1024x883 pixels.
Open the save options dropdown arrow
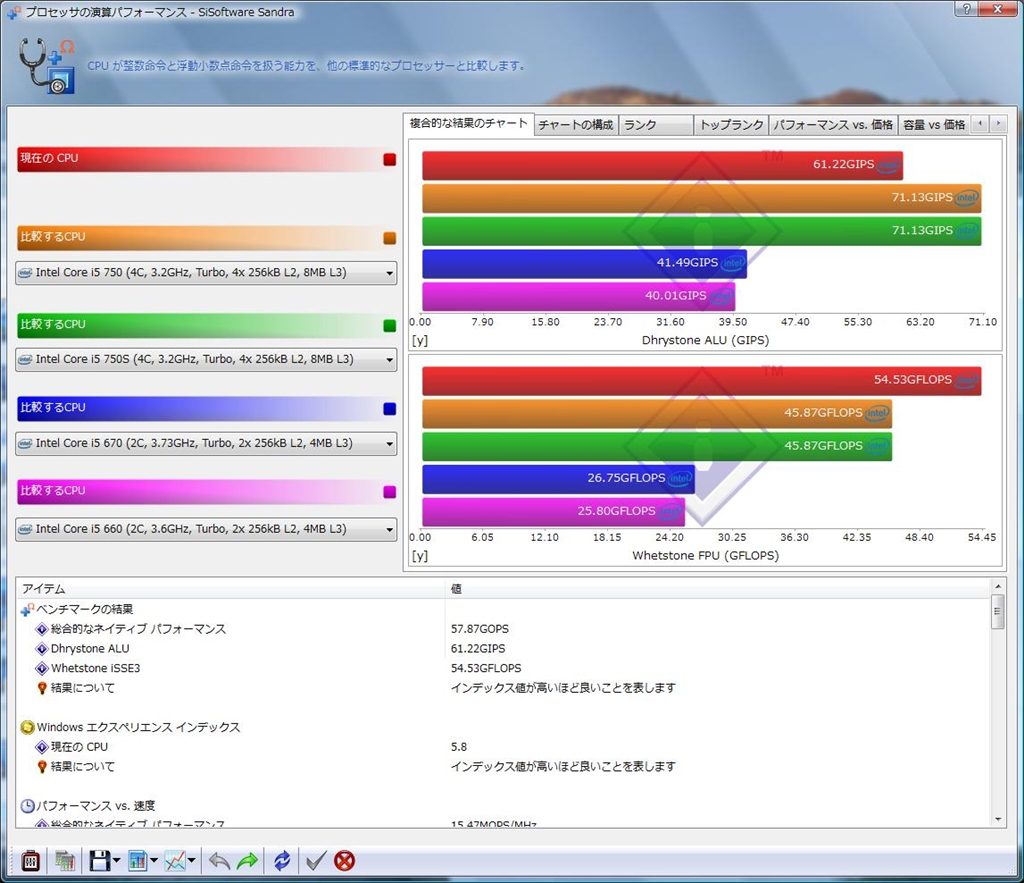(x=116, y=861)
